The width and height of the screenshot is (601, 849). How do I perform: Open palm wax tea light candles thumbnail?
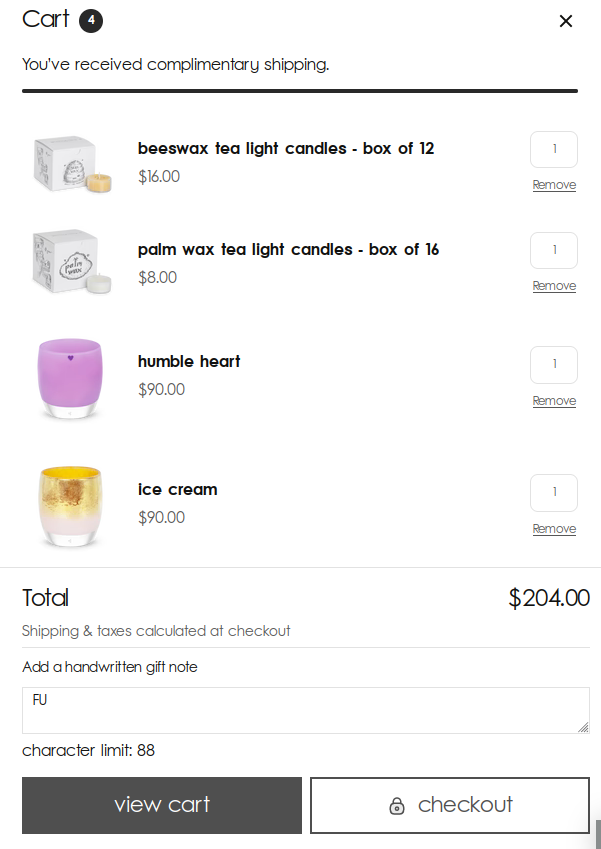pos(70,263)
